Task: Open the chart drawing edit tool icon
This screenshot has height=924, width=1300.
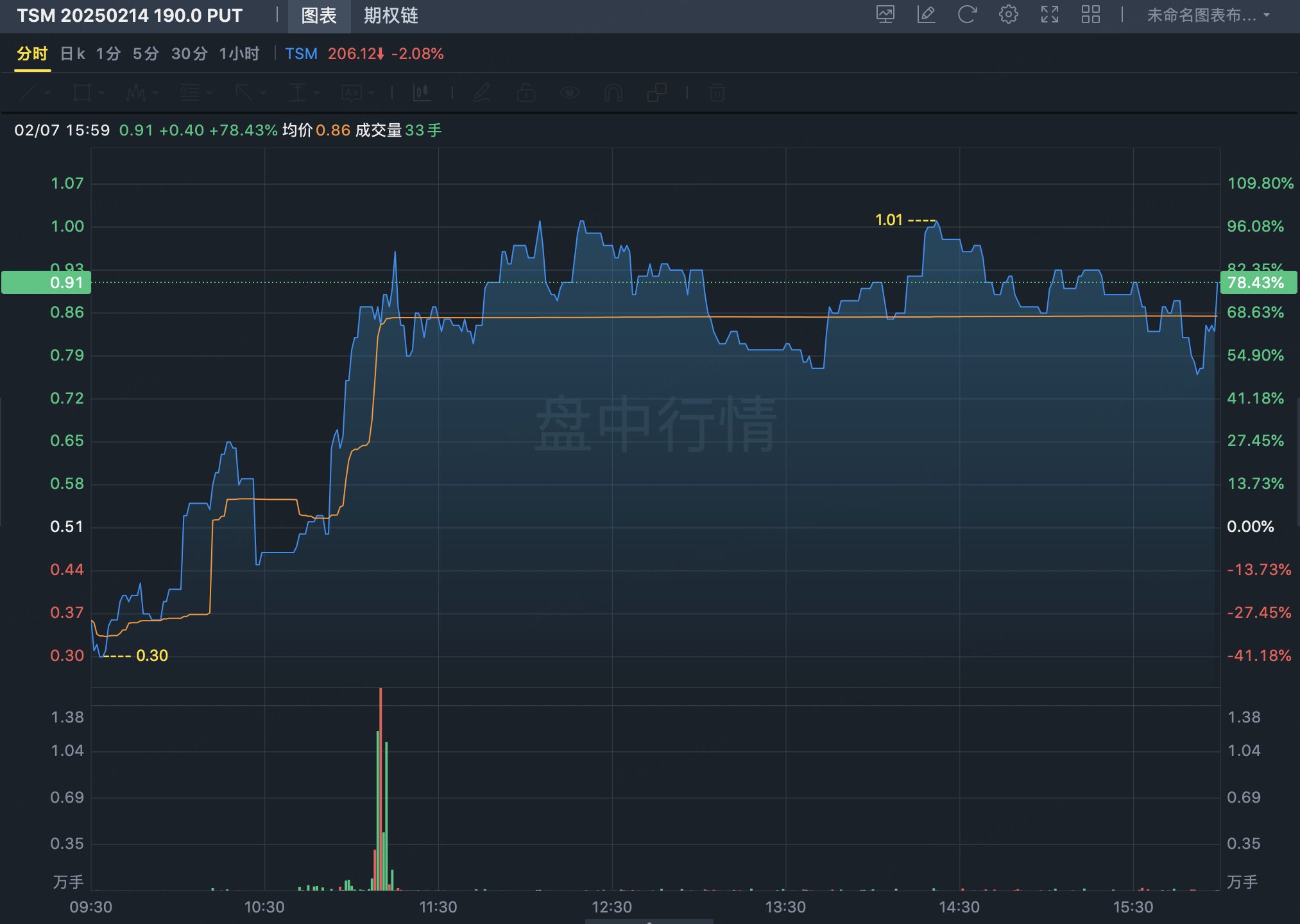Action: [926, 15]
